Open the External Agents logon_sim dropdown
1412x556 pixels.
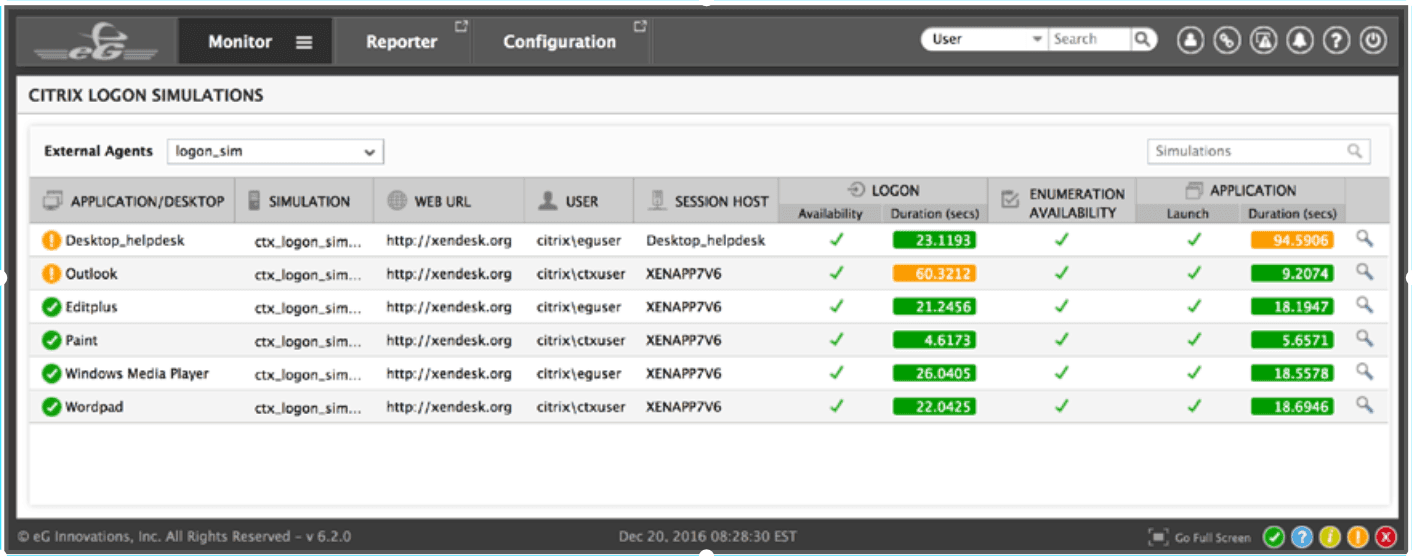click(275, 152)
